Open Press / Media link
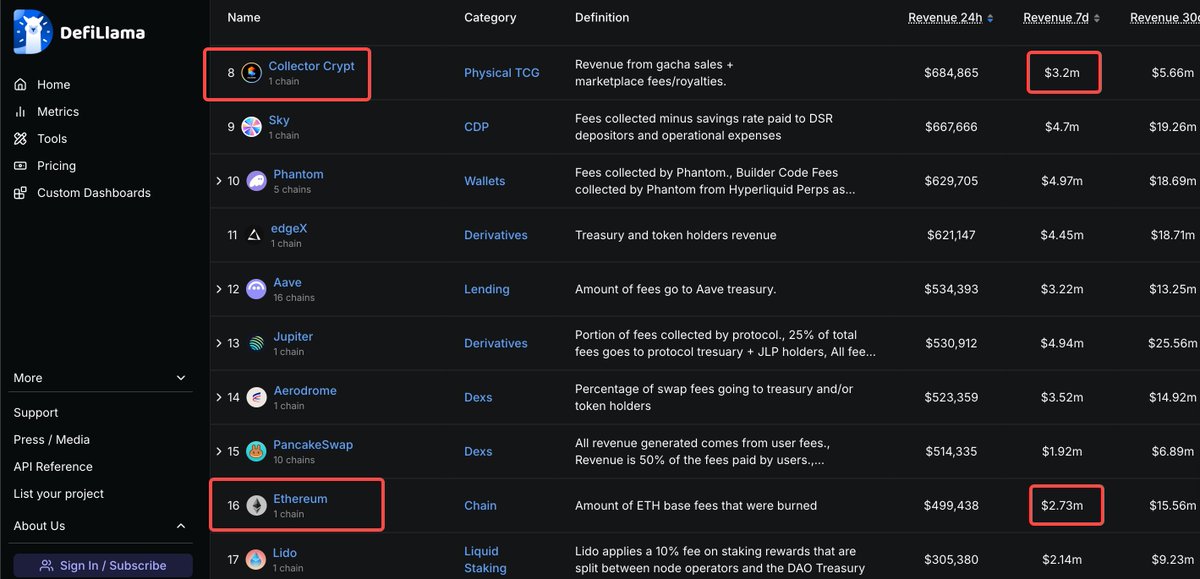The width and height of the screenshot is (1200, 579). click(x=52, y=440)
